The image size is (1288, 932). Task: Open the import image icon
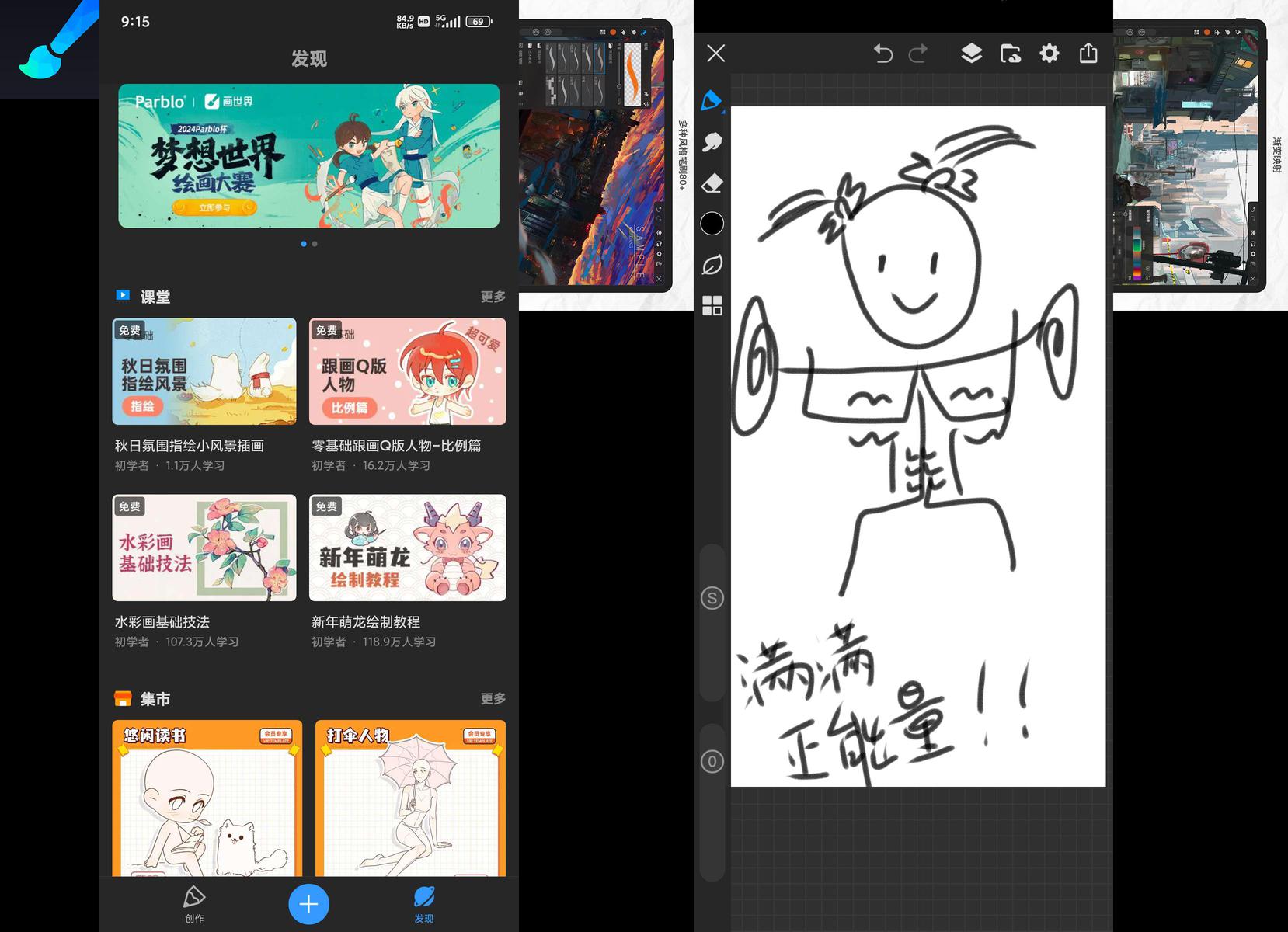[x=1010, y=53]
